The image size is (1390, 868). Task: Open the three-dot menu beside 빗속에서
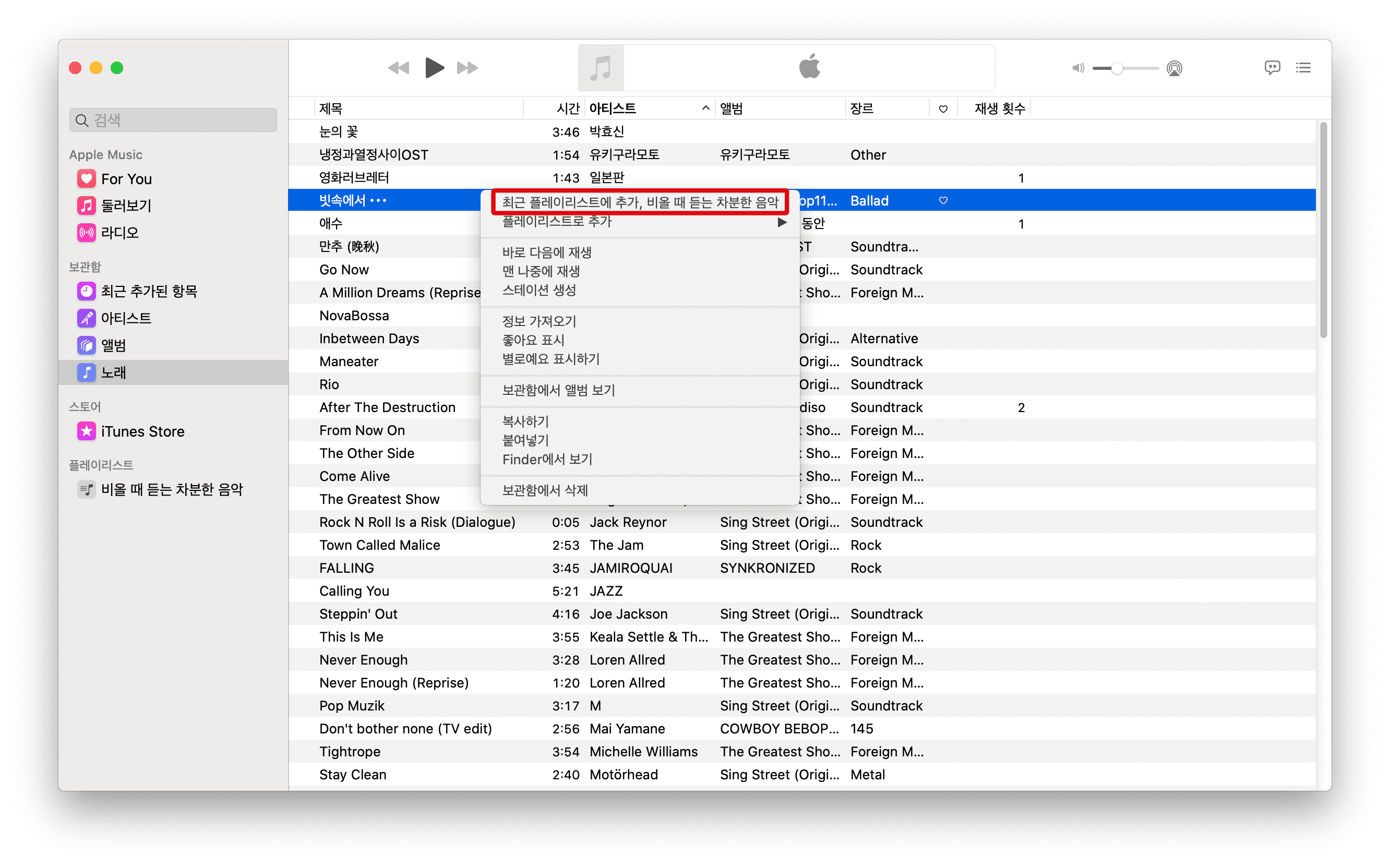(378, 200)
